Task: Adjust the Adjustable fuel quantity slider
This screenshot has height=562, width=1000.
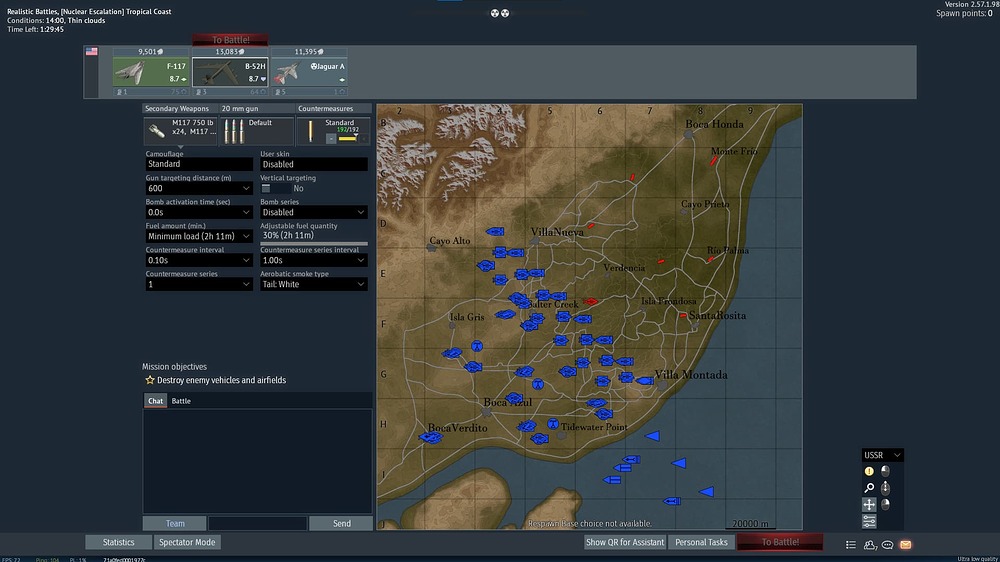Action: coord(313,243)
